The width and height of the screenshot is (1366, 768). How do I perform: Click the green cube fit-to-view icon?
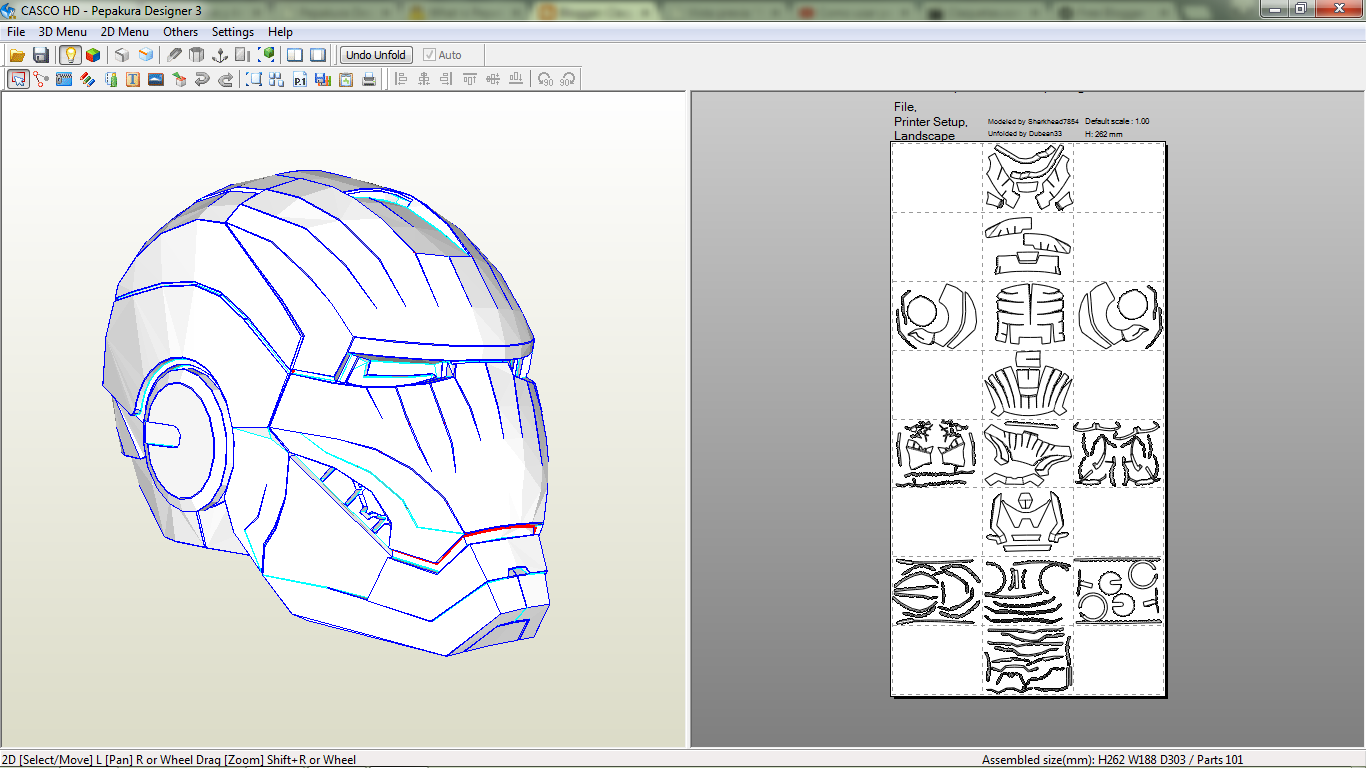click(267, 55)
